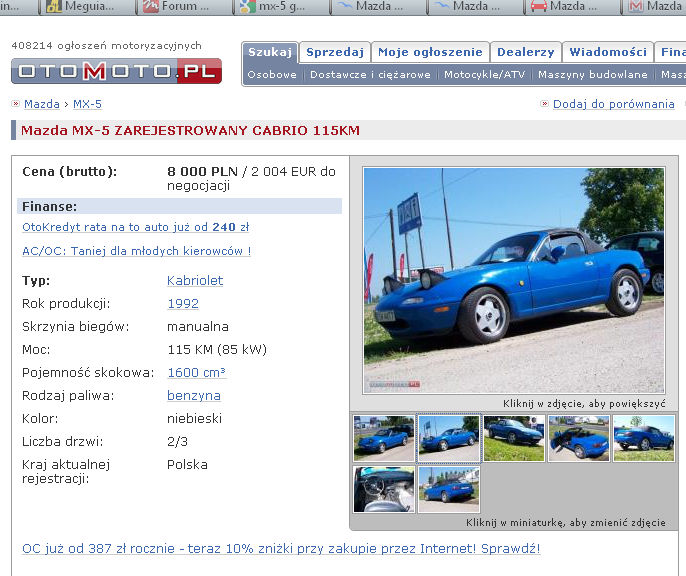This screenshot has width=686, height=576.
Task: Switch to the mx-5 g... Google browser tab
Action: tap(281, 6)
